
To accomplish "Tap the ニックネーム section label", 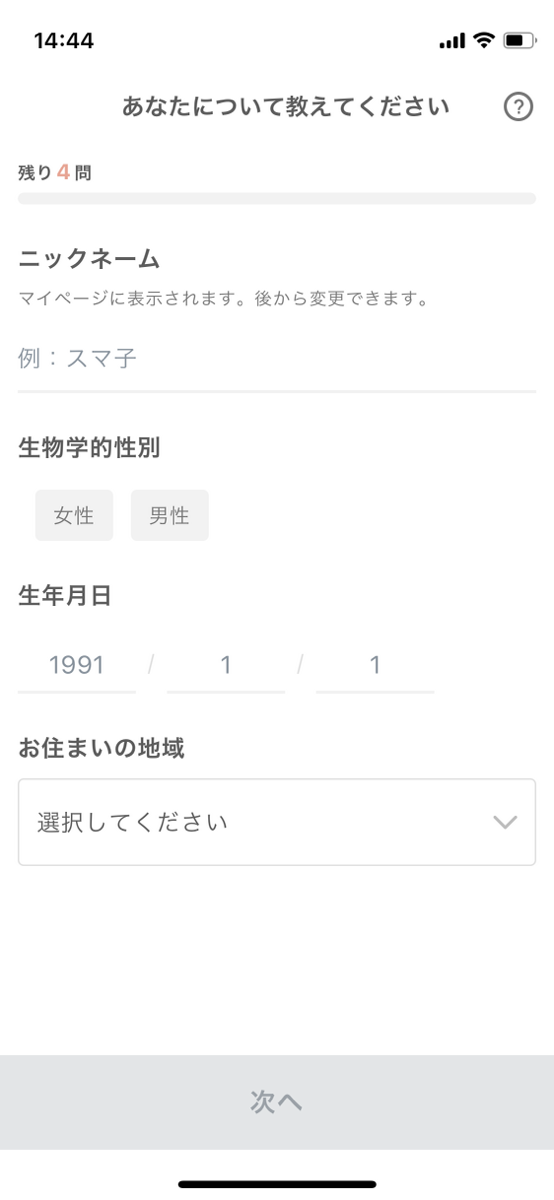I will (90, 259).
